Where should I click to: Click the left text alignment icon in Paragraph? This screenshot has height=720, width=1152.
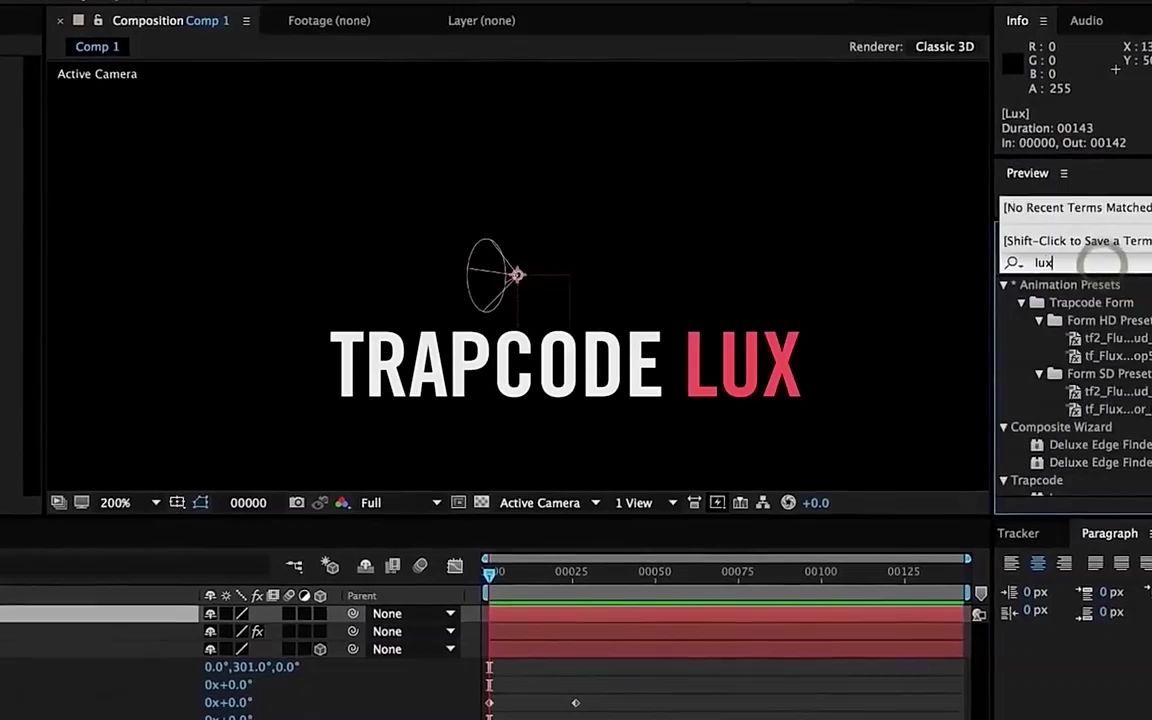point(1013,563)
